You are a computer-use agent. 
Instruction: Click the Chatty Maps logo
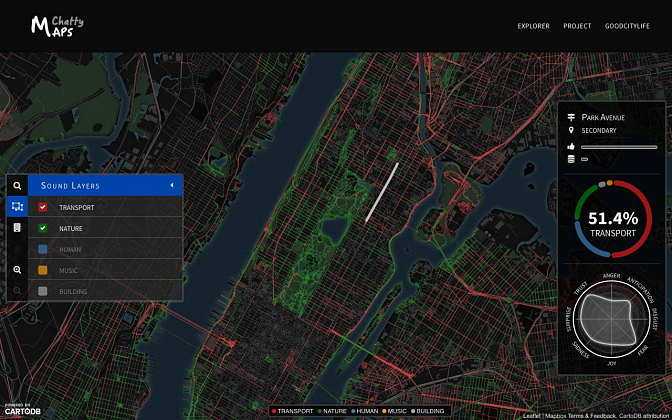[x=57, y=27]
